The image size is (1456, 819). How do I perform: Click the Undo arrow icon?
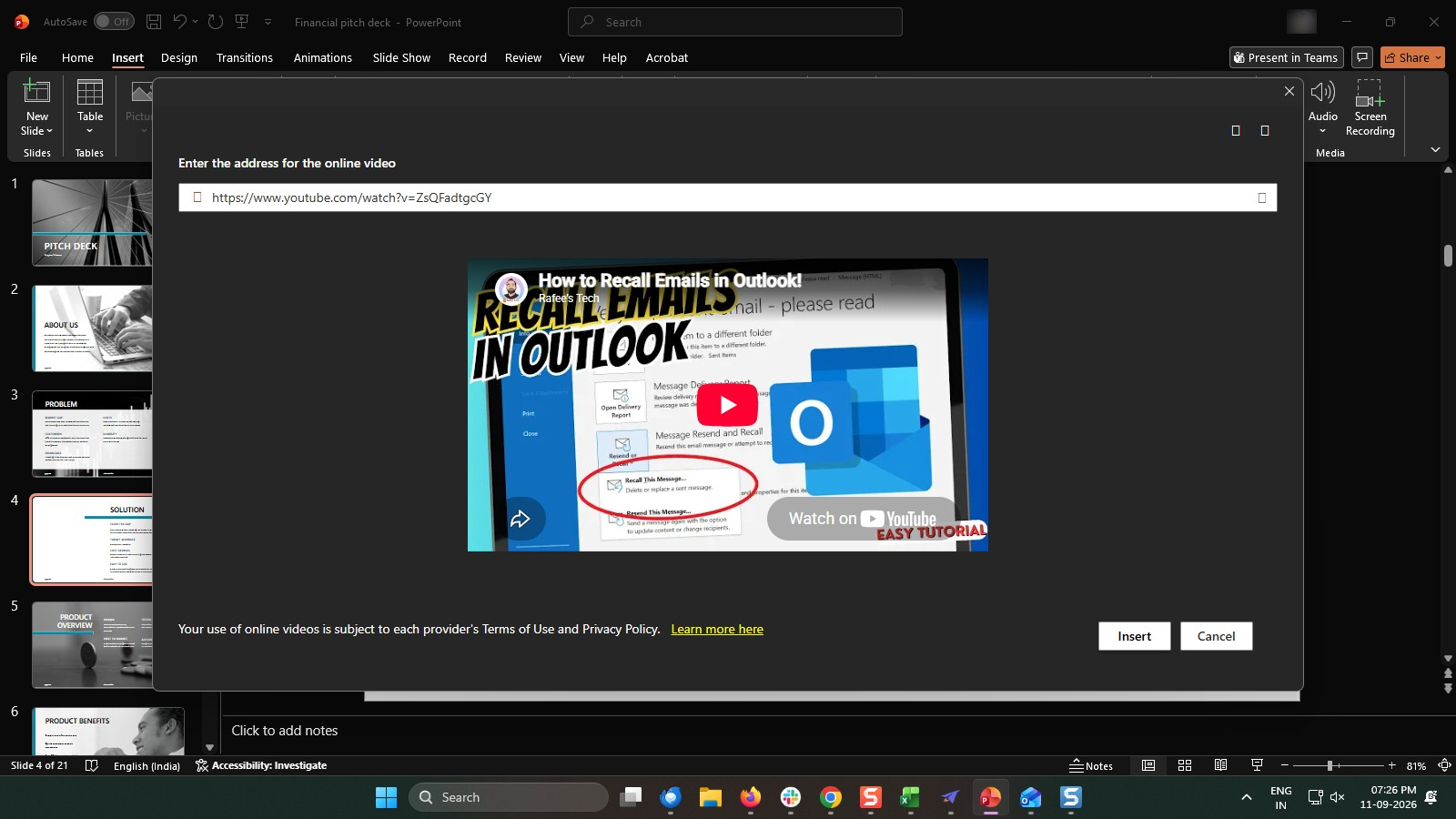click(x=180, y=22)
